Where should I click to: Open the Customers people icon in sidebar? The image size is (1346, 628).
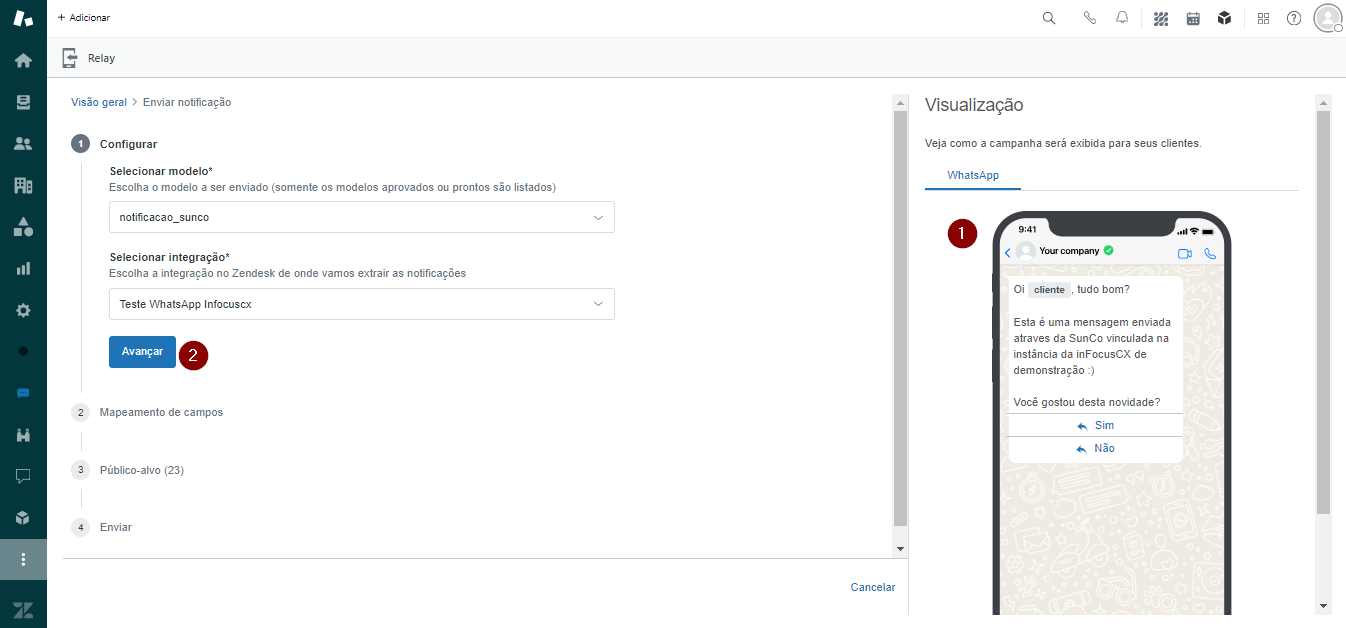(23, 143)
